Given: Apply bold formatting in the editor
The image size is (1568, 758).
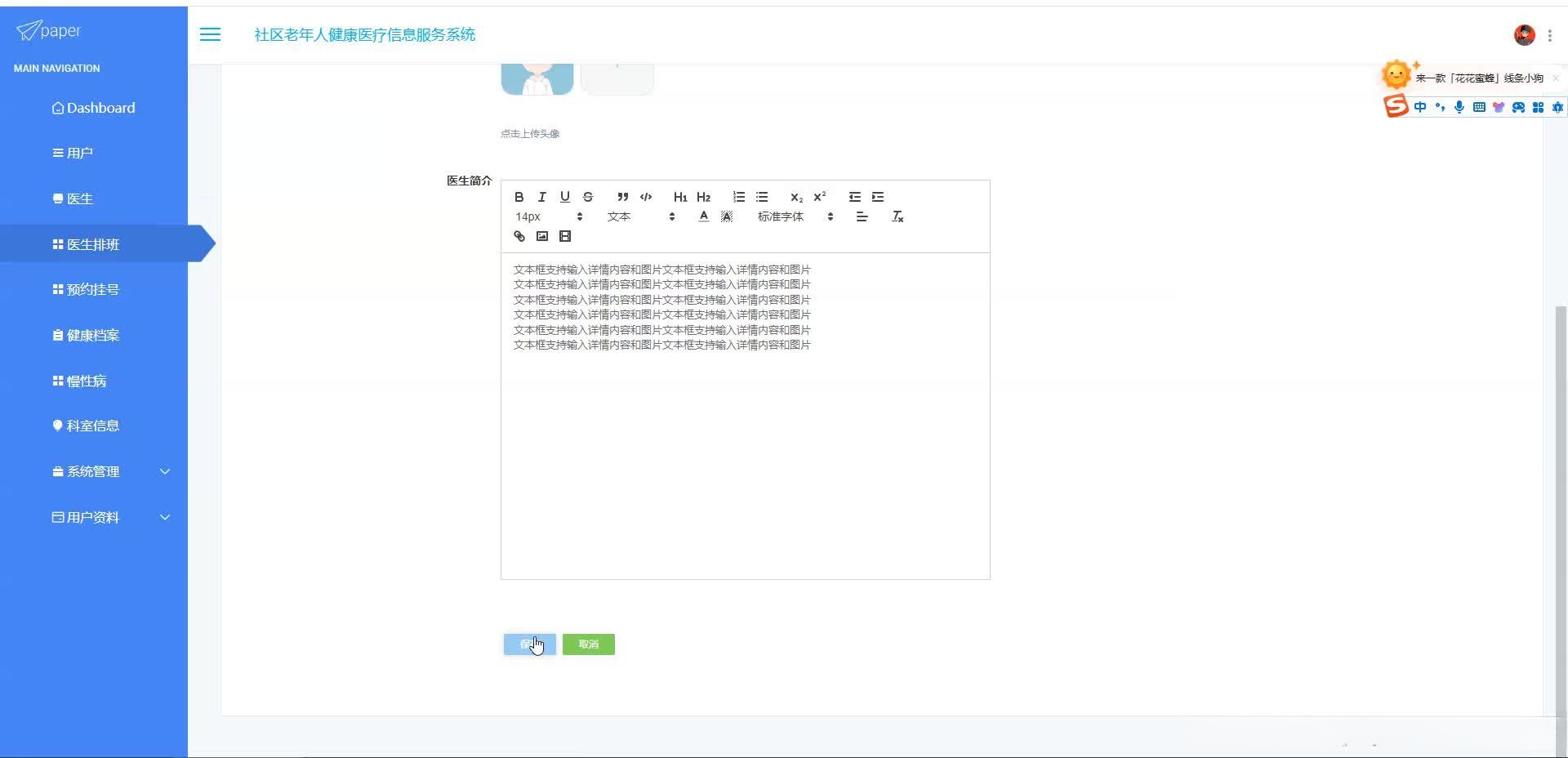Looking at the screenshot, I should (x=519, y=197).
